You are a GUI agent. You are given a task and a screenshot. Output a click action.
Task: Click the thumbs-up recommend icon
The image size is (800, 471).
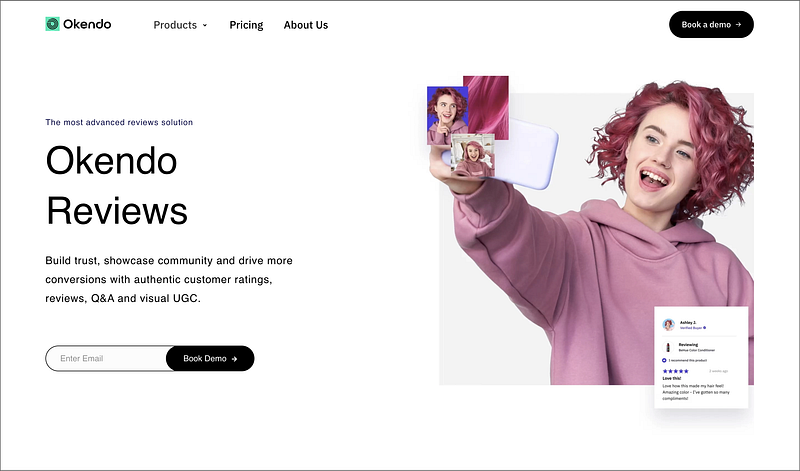pos(664,360)
